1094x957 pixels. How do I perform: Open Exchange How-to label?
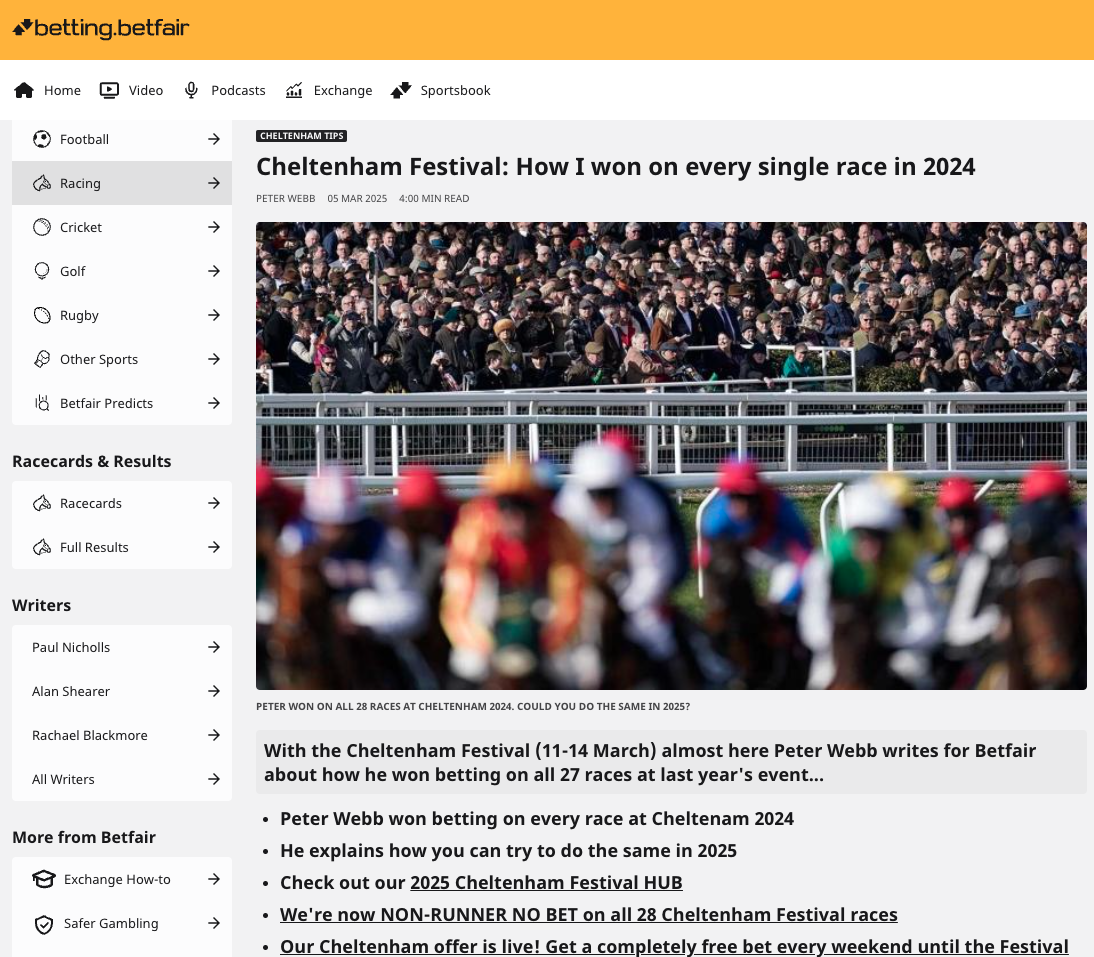click(117, 879)
